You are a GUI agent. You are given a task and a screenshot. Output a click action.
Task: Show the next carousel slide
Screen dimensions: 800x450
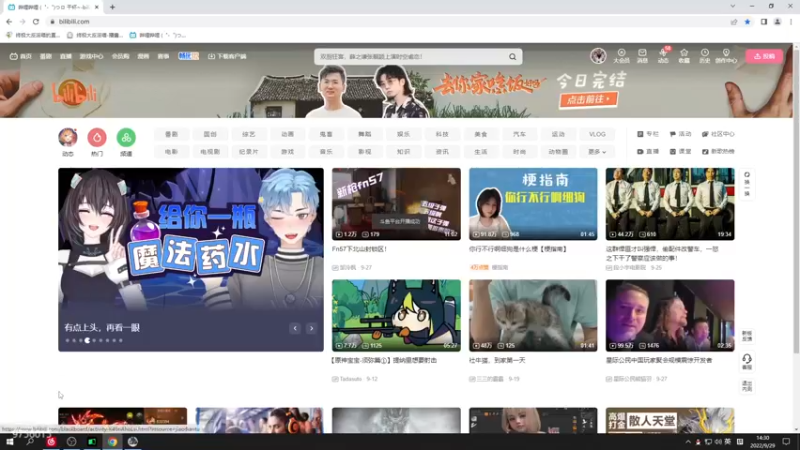pos(311,328)
